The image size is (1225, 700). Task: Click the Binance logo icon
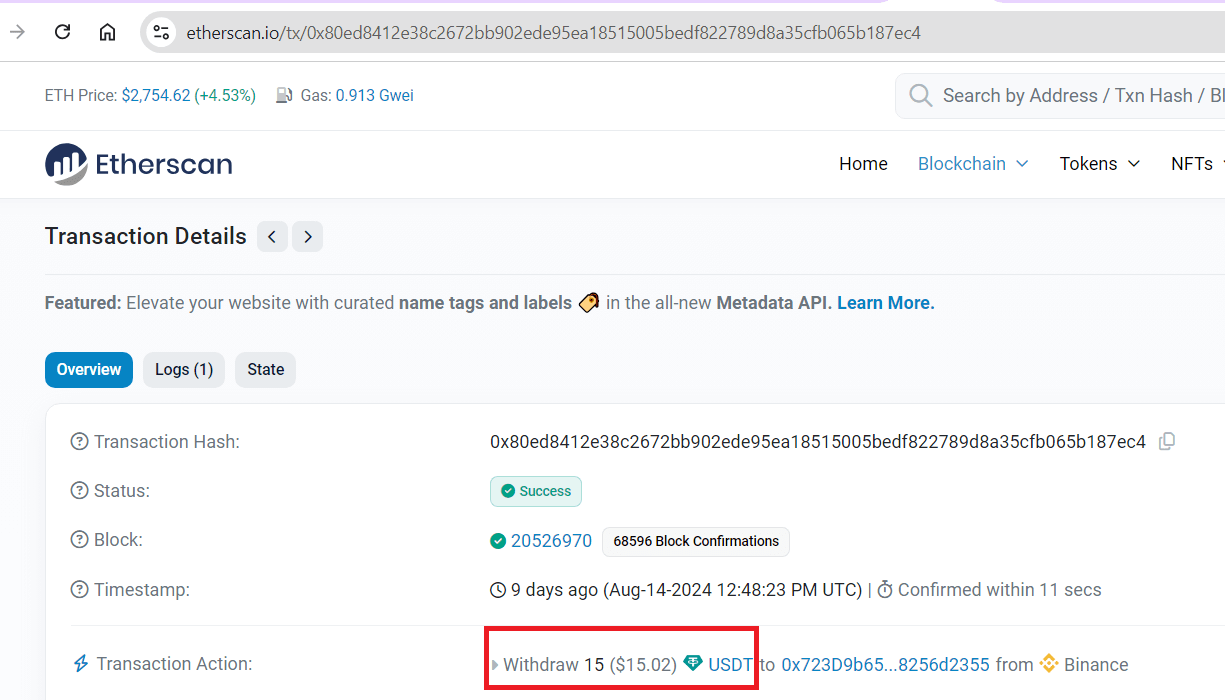1049,663
